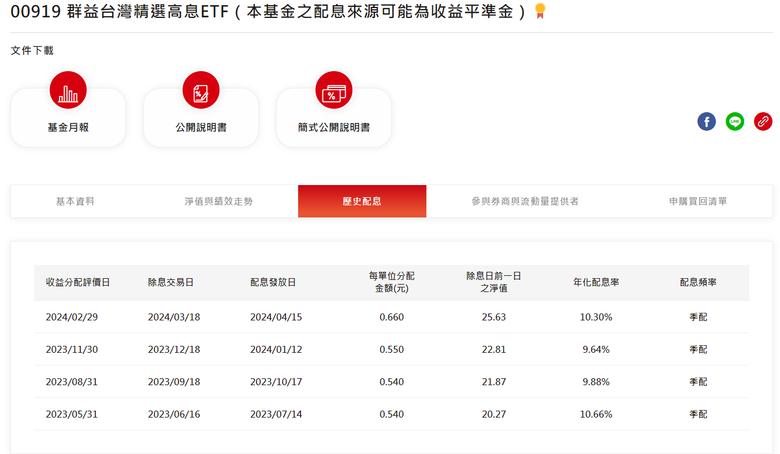Click the 每單位分配金額(元) column header

(x=391, y=282)
